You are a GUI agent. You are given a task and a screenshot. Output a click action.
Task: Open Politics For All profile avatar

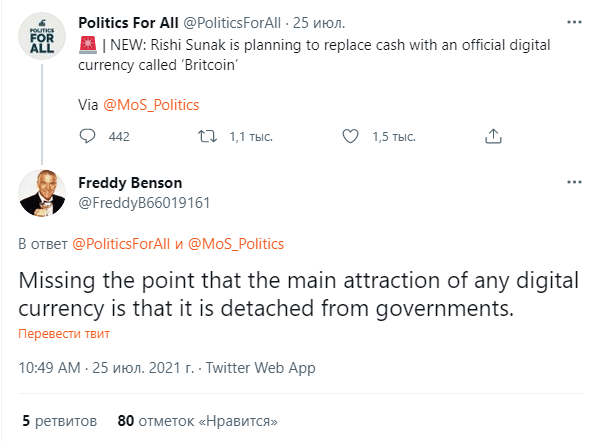(42, 36)
